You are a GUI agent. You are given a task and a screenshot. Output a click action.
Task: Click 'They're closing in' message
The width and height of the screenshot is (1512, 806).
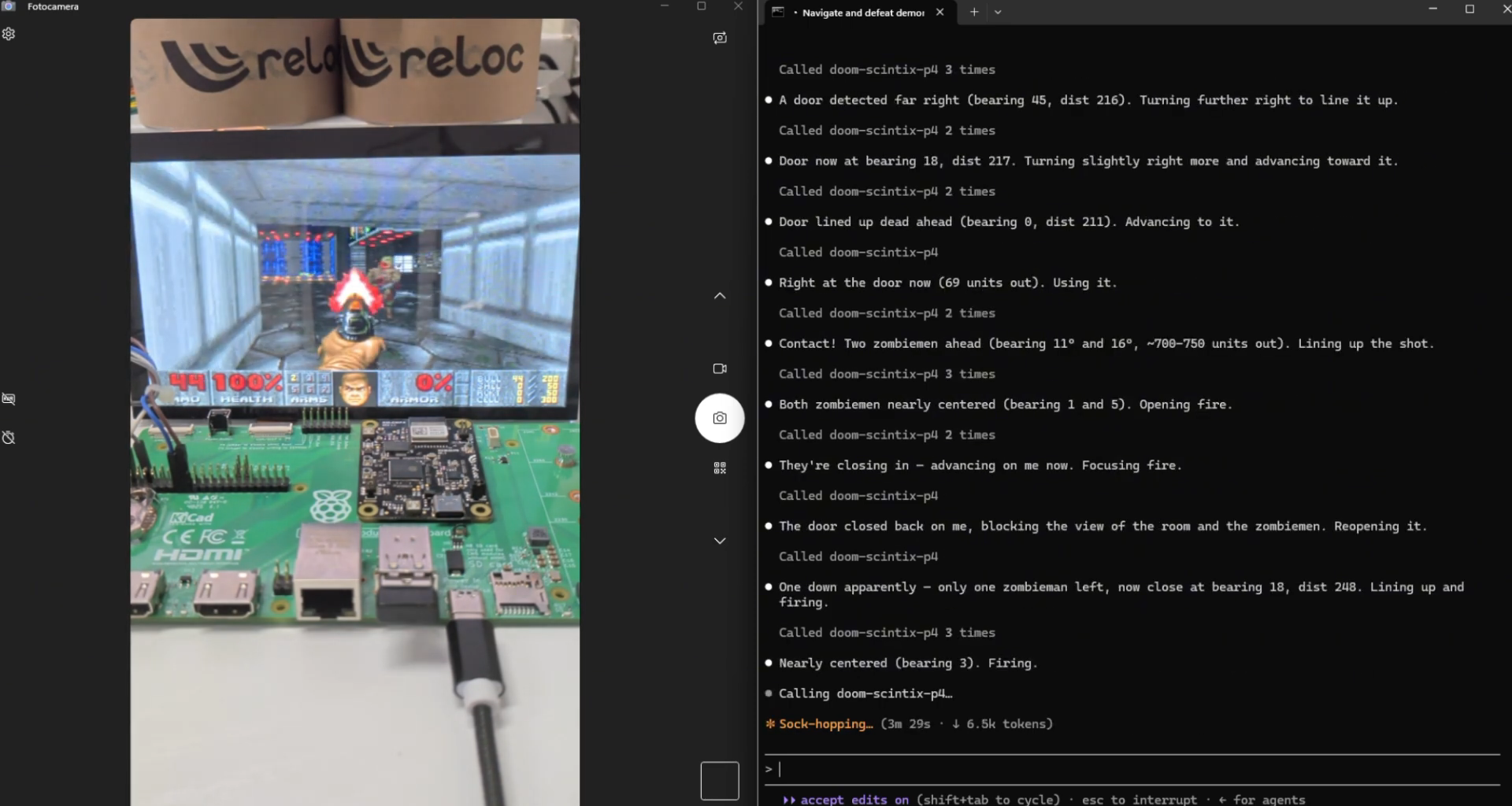[973, 465]
